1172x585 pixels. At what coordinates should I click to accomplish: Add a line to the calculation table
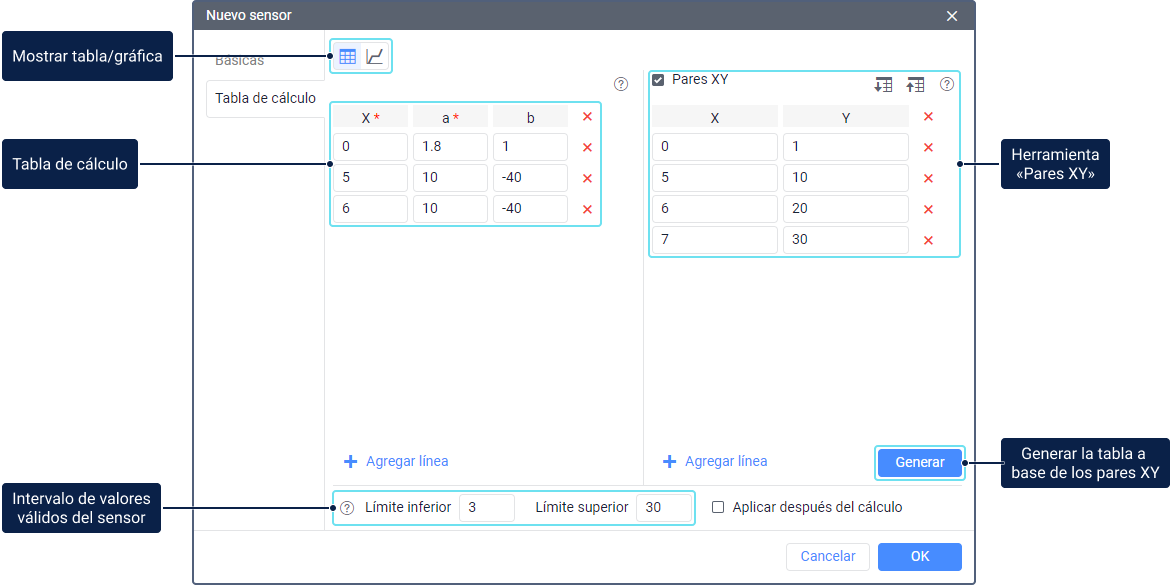[x=396, y=461]
